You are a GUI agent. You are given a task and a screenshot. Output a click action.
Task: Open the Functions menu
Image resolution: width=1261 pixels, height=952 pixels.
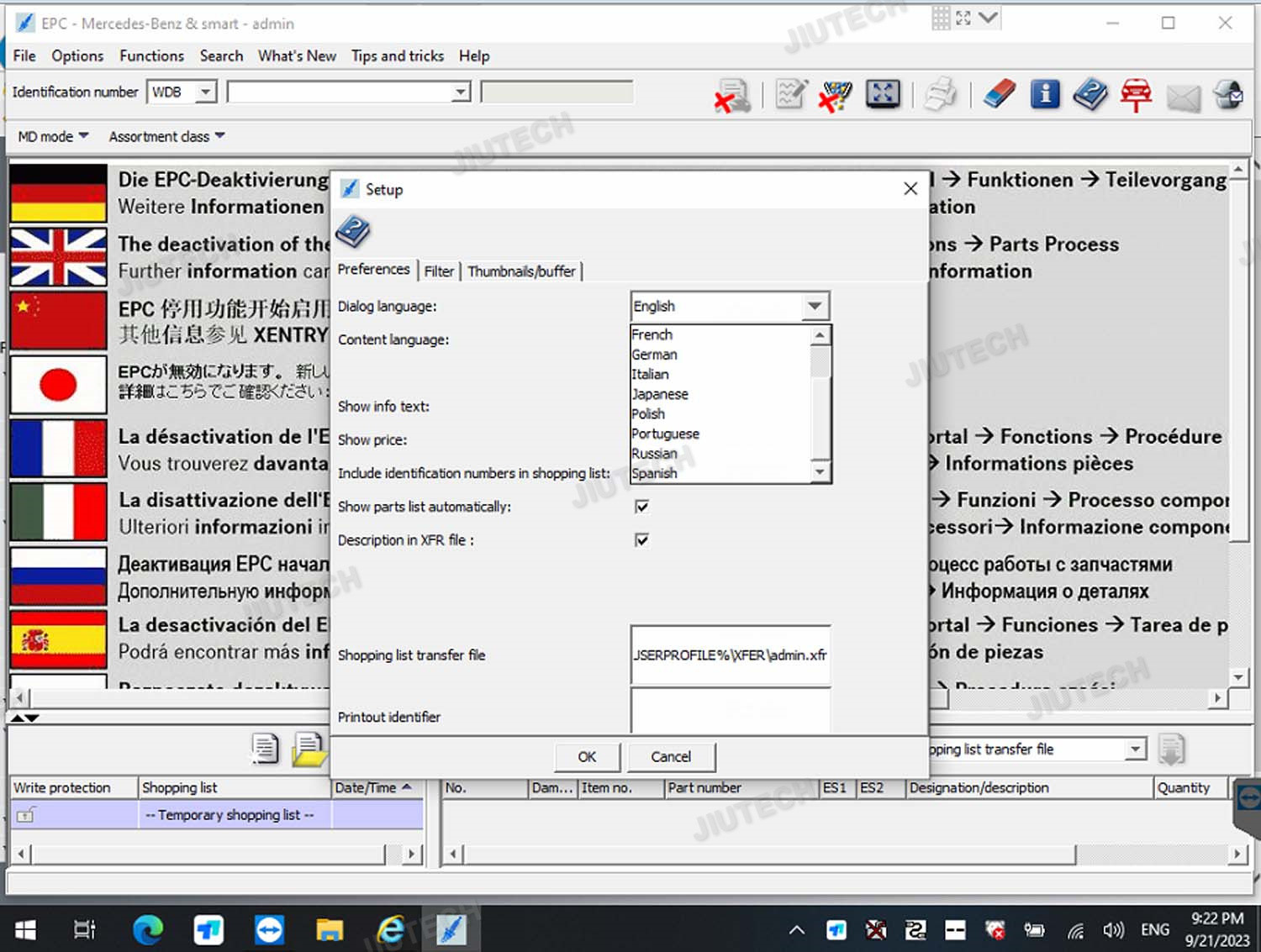(x=151, y=56)
